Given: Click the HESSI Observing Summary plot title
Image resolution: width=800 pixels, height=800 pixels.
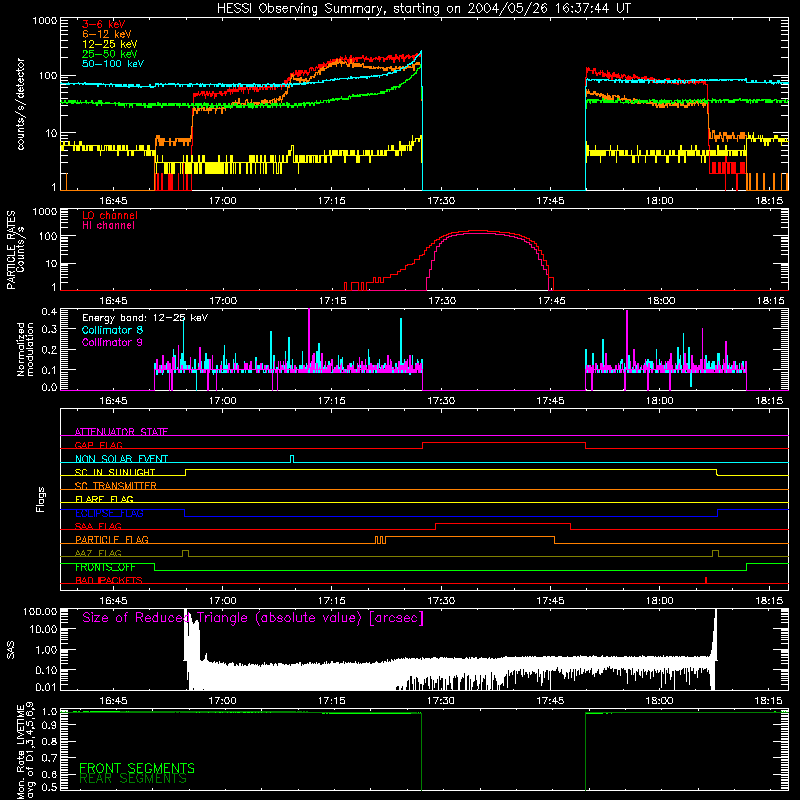Looking at the screenshot, I should pos(424,9).
